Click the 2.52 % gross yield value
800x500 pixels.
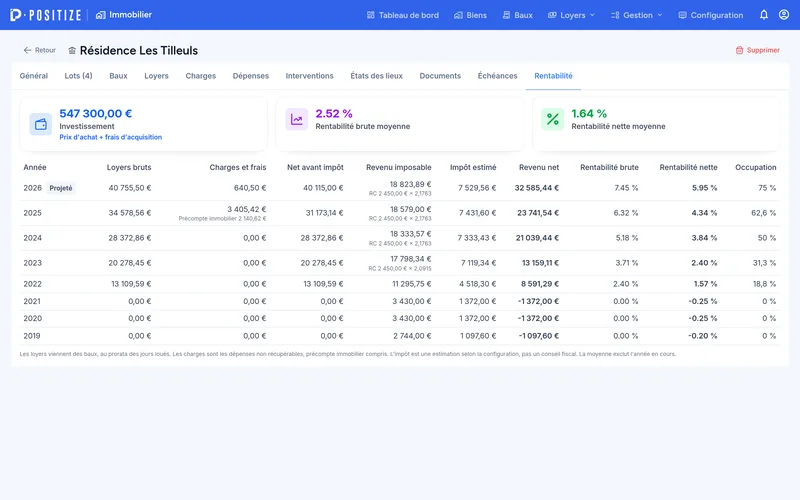(x=334, y=113)
